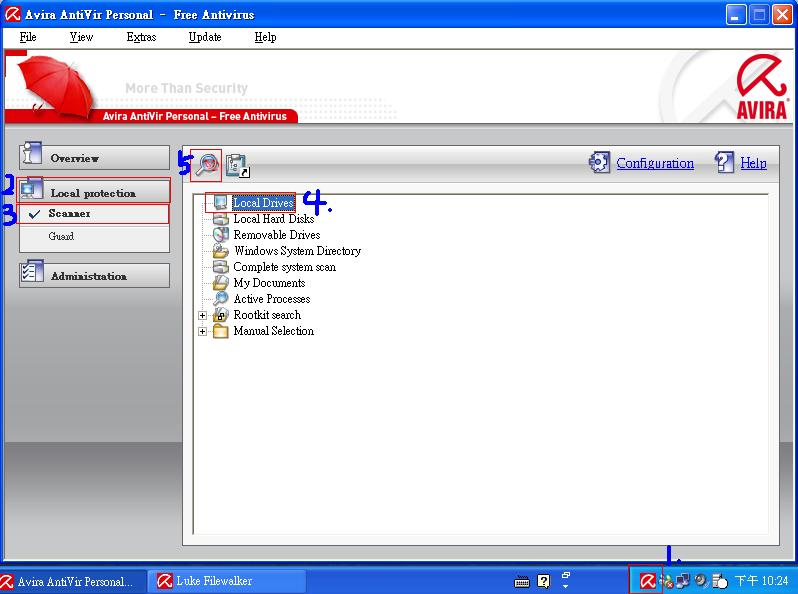Viewport: 798px width, 594px height.
Task: Select Guard under Local protection
Action: click(x=61, y=237)
